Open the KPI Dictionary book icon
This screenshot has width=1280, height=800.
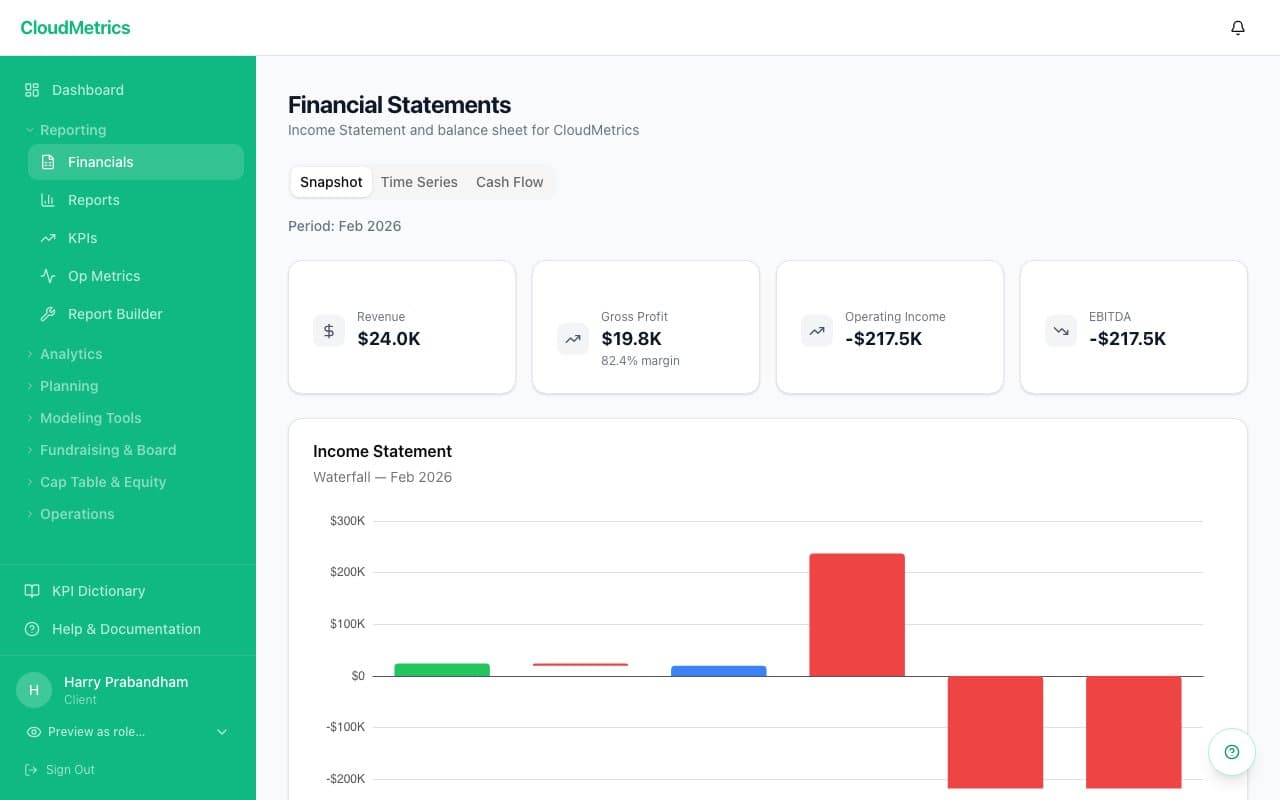click(x=31, y=591)
